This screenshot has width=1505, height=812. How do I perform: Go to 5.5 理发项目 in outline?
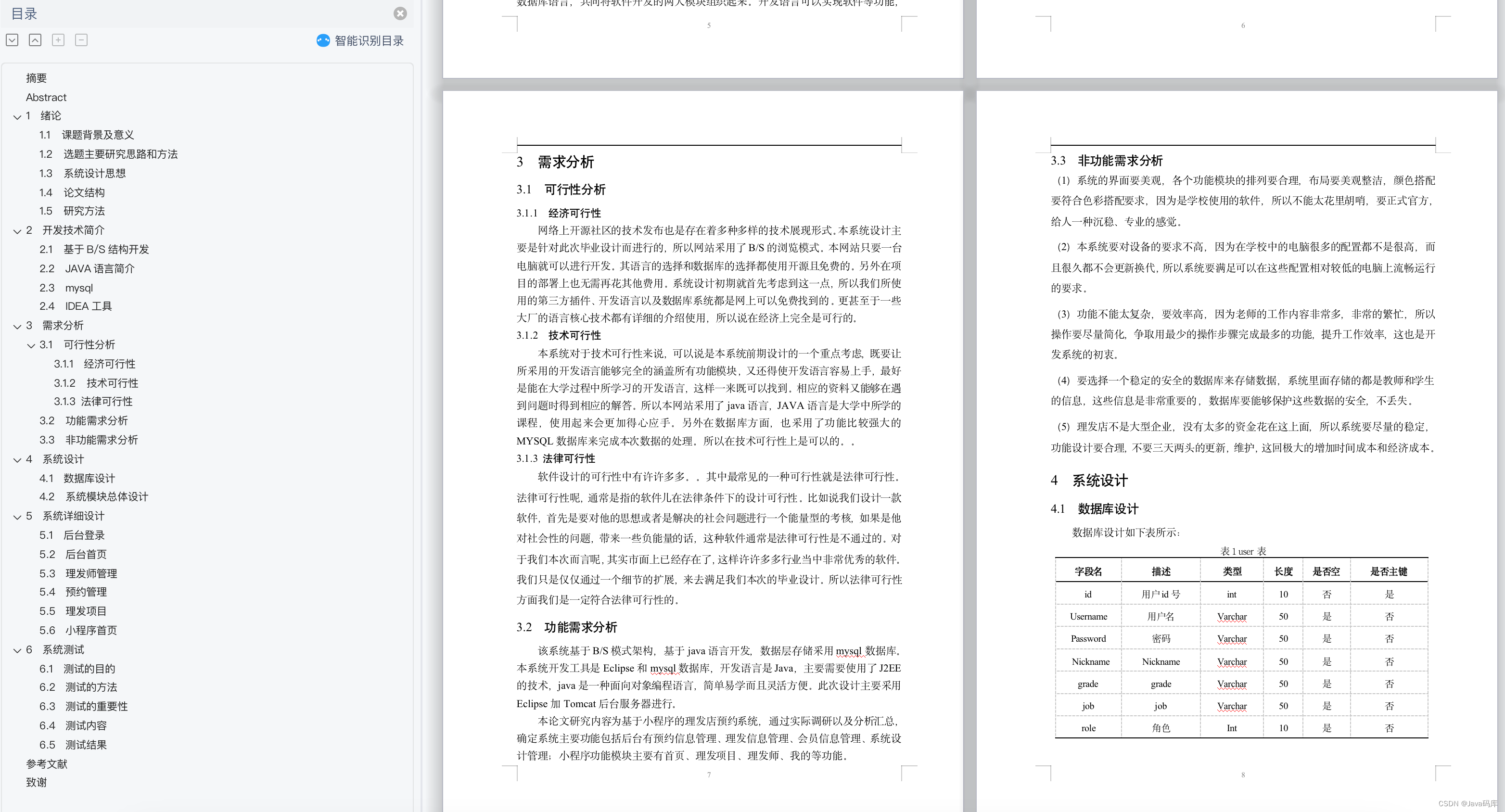(x=73, y=611)
